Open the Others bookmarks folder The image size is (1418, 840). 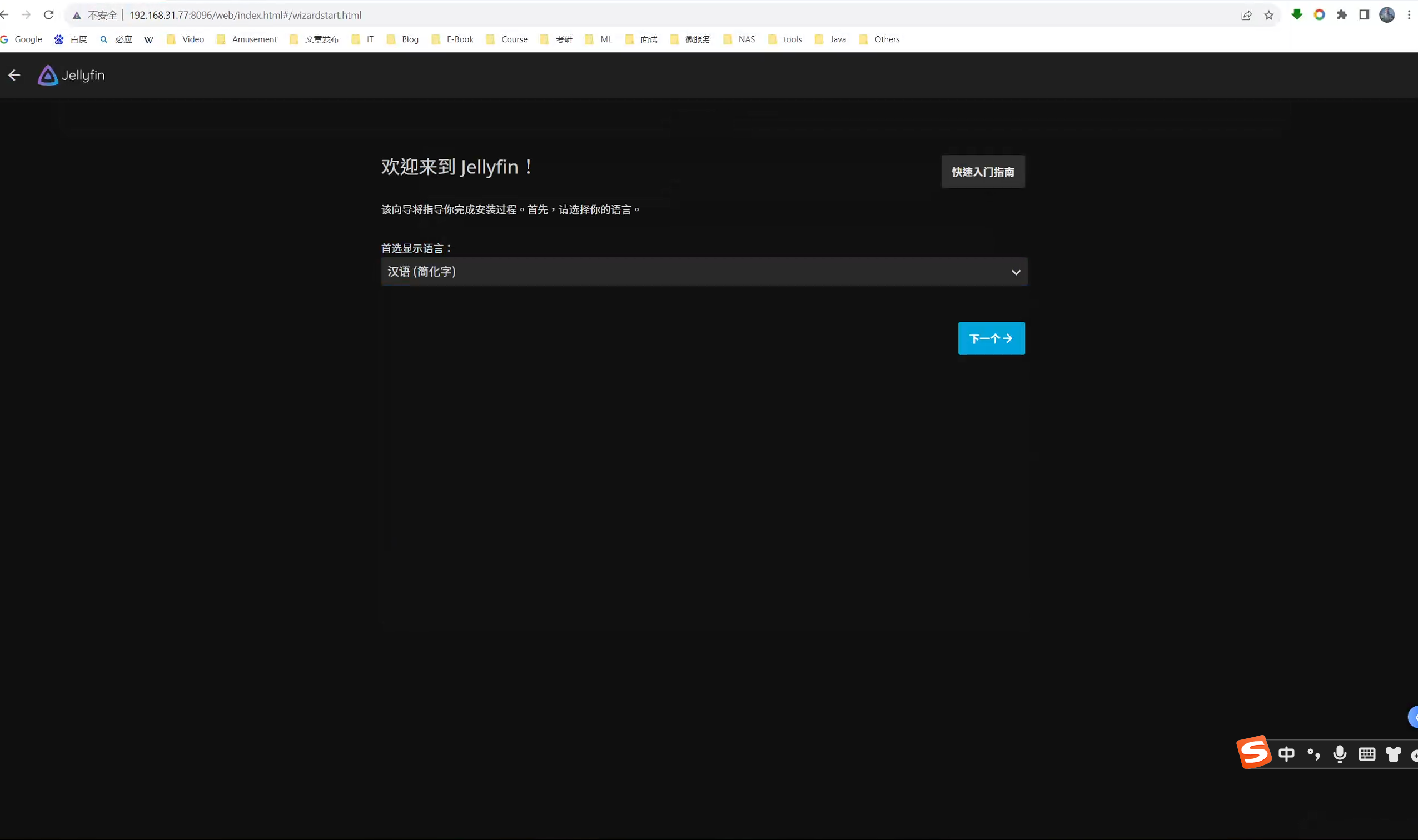point(879,39)
